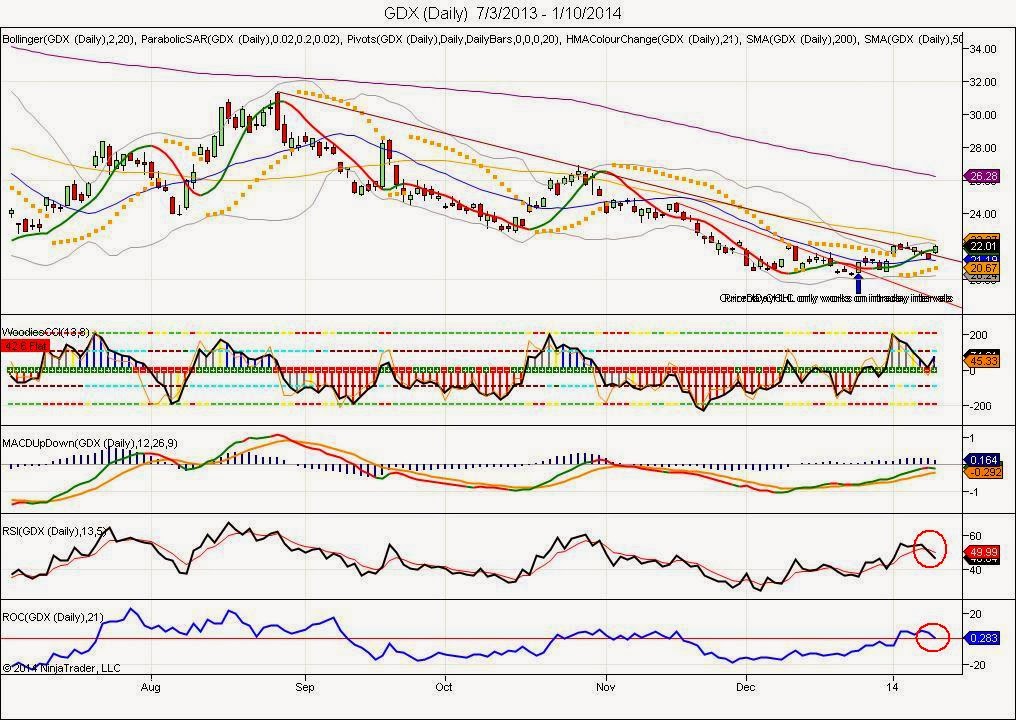
Task: Click the 28.00 price axis label
Action: [x=982, y=148]
